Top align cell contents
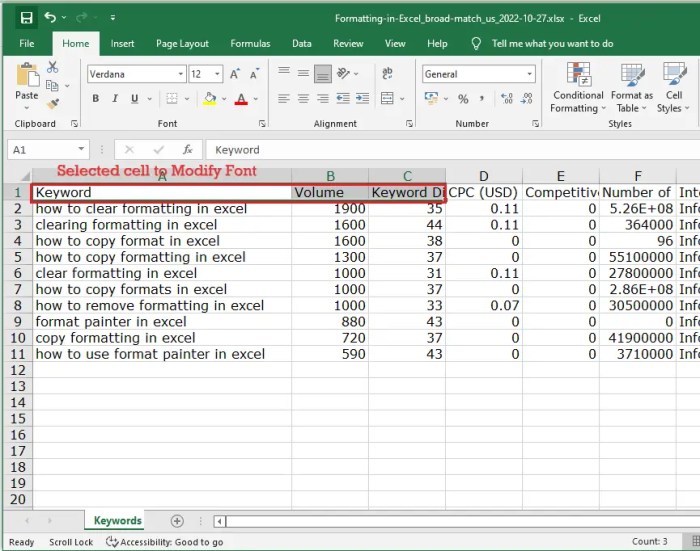Image resolution: width=700 pixels, height=551 pixels. [284, 72]
